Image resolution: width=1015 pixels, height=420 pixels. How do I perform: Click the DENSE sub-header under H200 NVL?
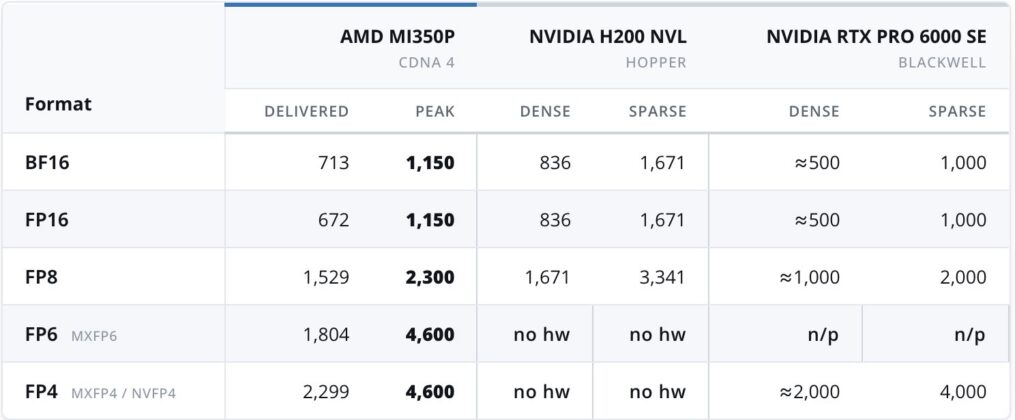[x=545, y=111]
